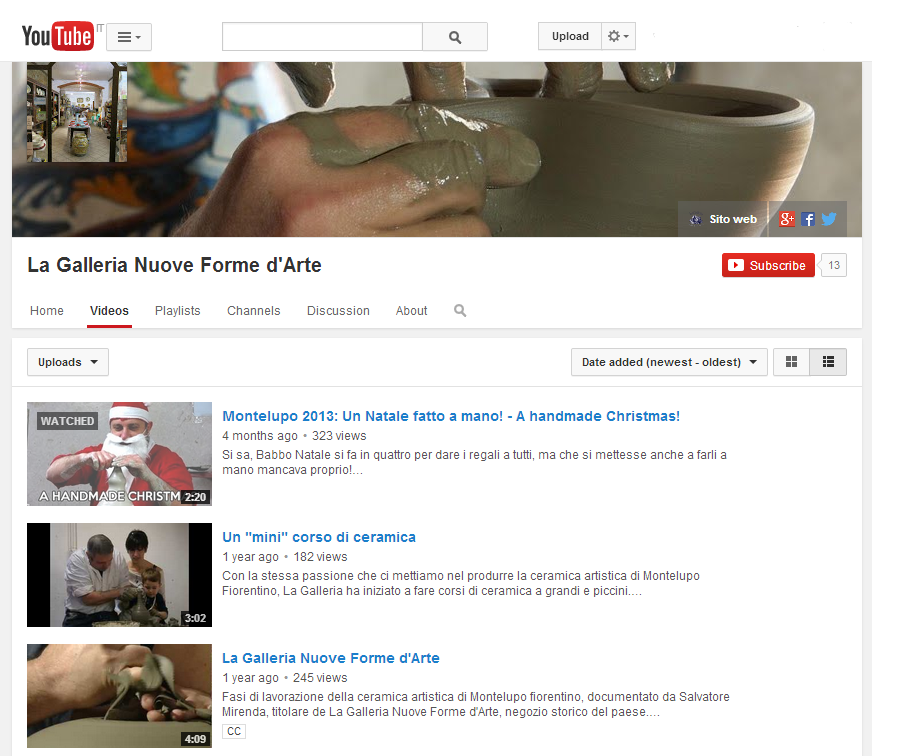The width and height of the screenshot is (901, 756).
Task: Play the clay hands 4:09 thumbnail
Action: pyautogui.click(x=120, y=696)
